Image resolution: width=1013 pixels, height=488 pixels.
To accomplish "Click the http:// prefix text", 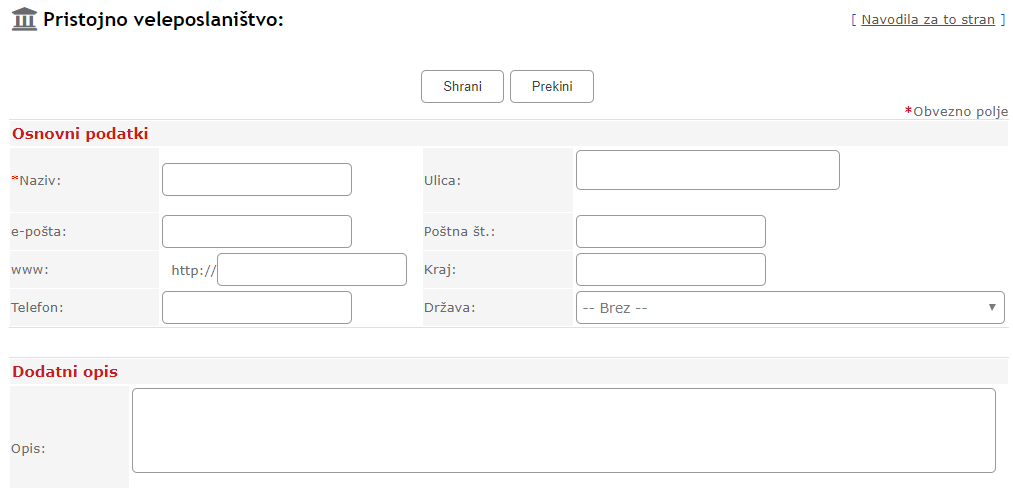I will pos(193,270).
